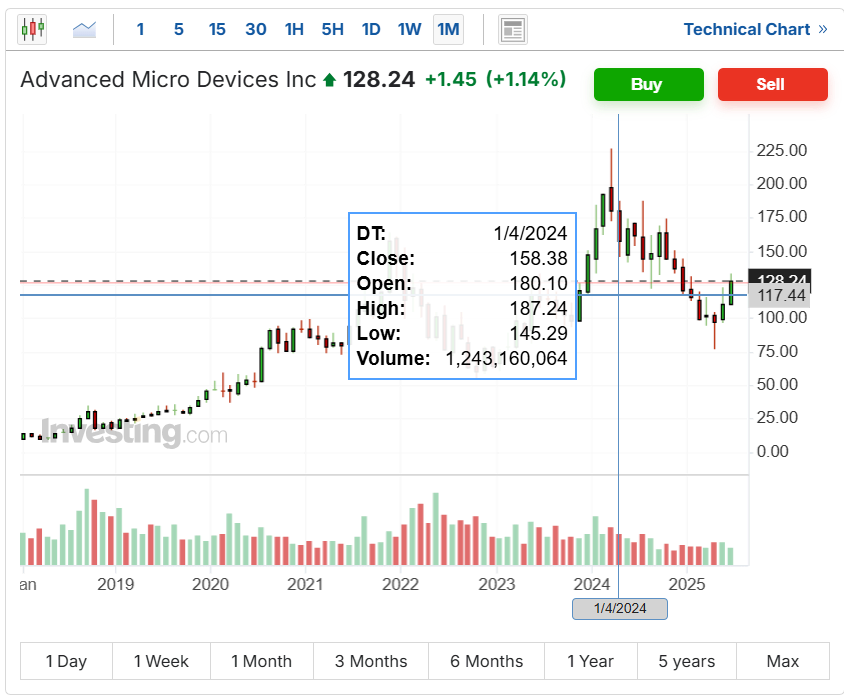The height and width of the screenshot is (698, 847).
Task: Select the candlestick chart type icon
Action: tap(32, 29)
